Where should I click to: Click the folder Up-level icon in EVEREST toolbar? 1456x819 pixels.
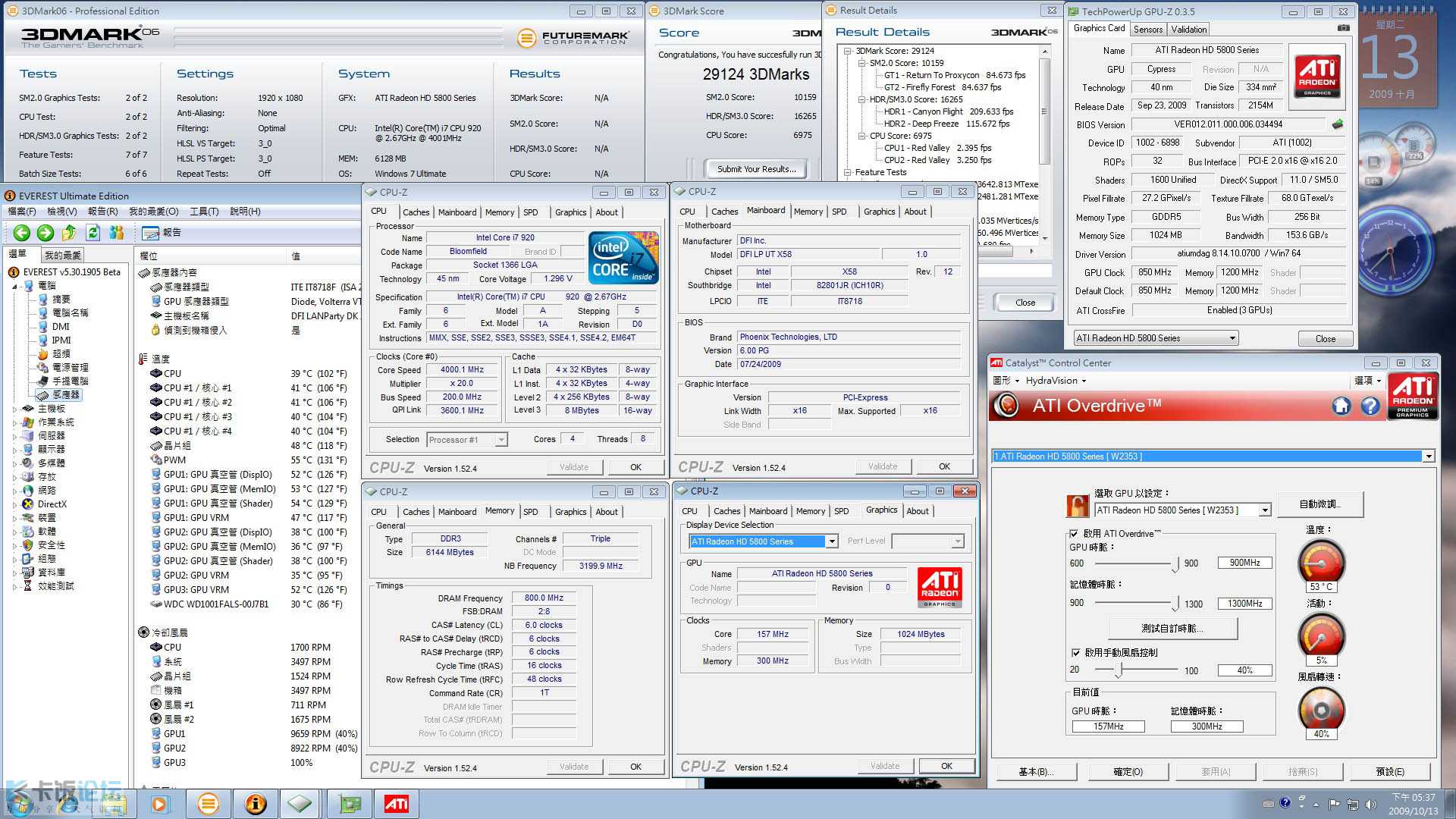[x=69, y=233]
